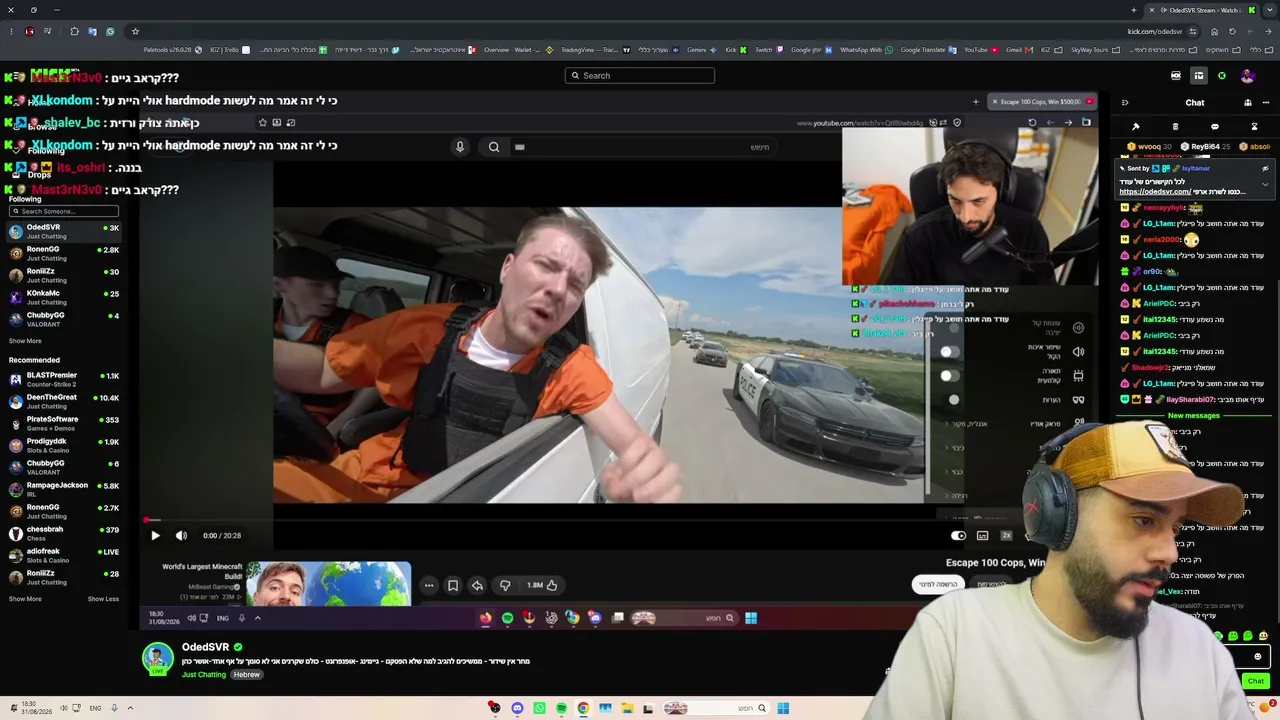Focus the Search Someone field in Following
This screenshot has height=720, width=1280.
point(64,211)
